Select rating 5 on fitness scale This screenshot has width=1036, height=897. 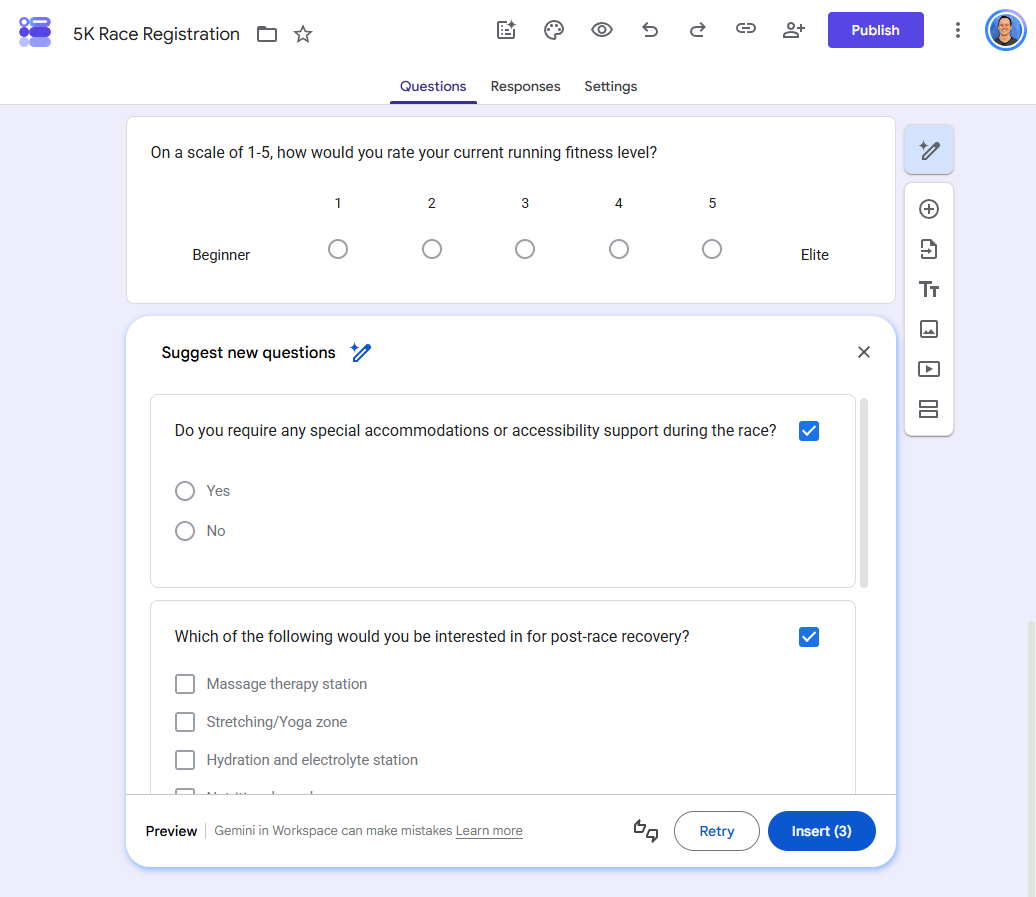(x=712, y=249)
